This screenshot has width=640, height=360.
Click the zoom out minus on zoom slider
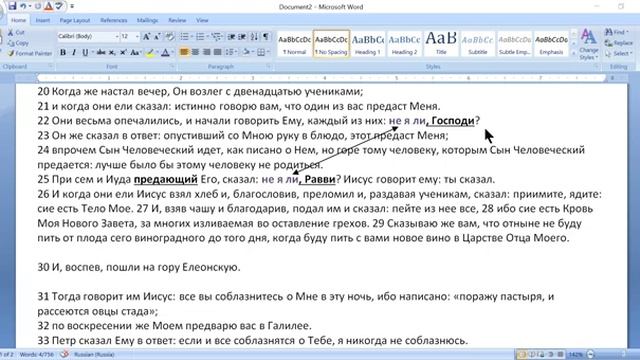(x=590, y=354)
